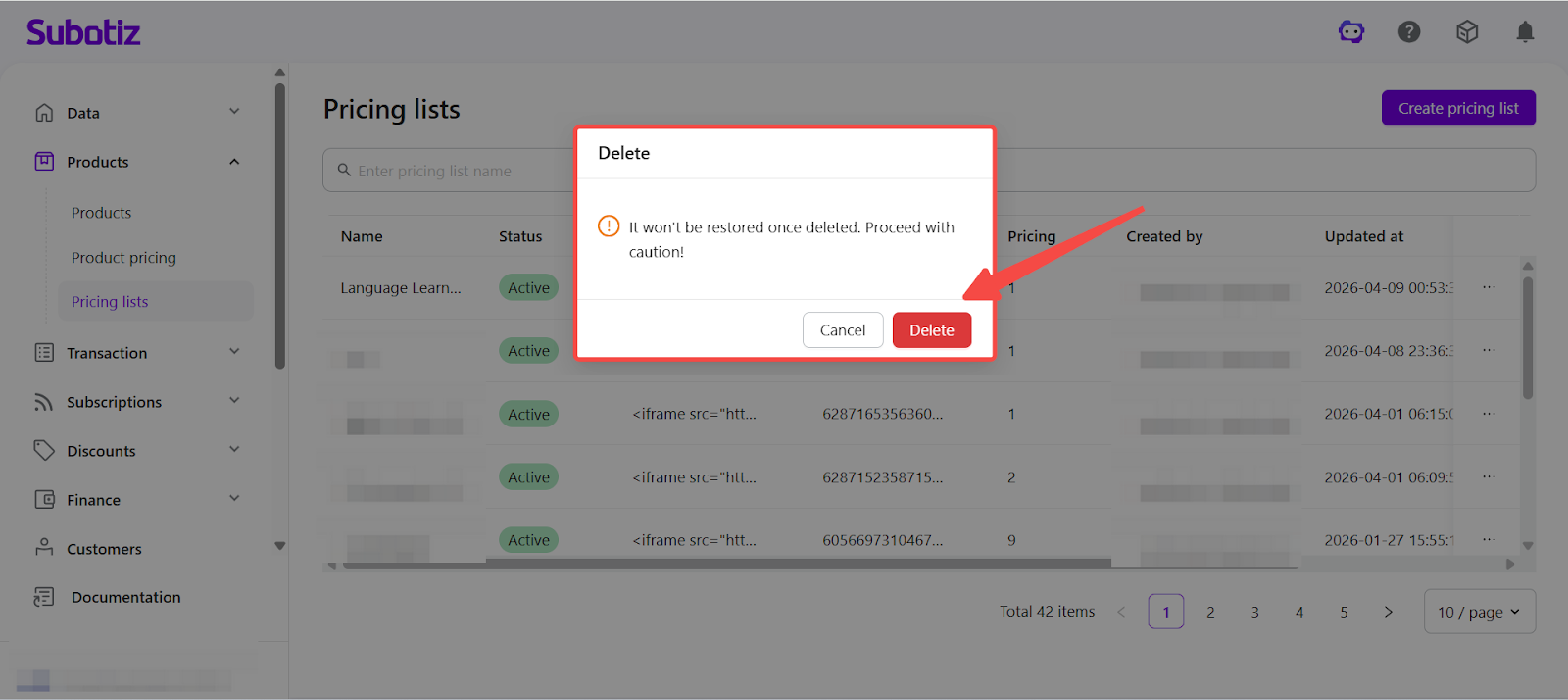The width and height of the screenshot is (1568, 700).
Task: Collapse the Products section chevron
Action: pyautogui.click(x=234, y=162)
